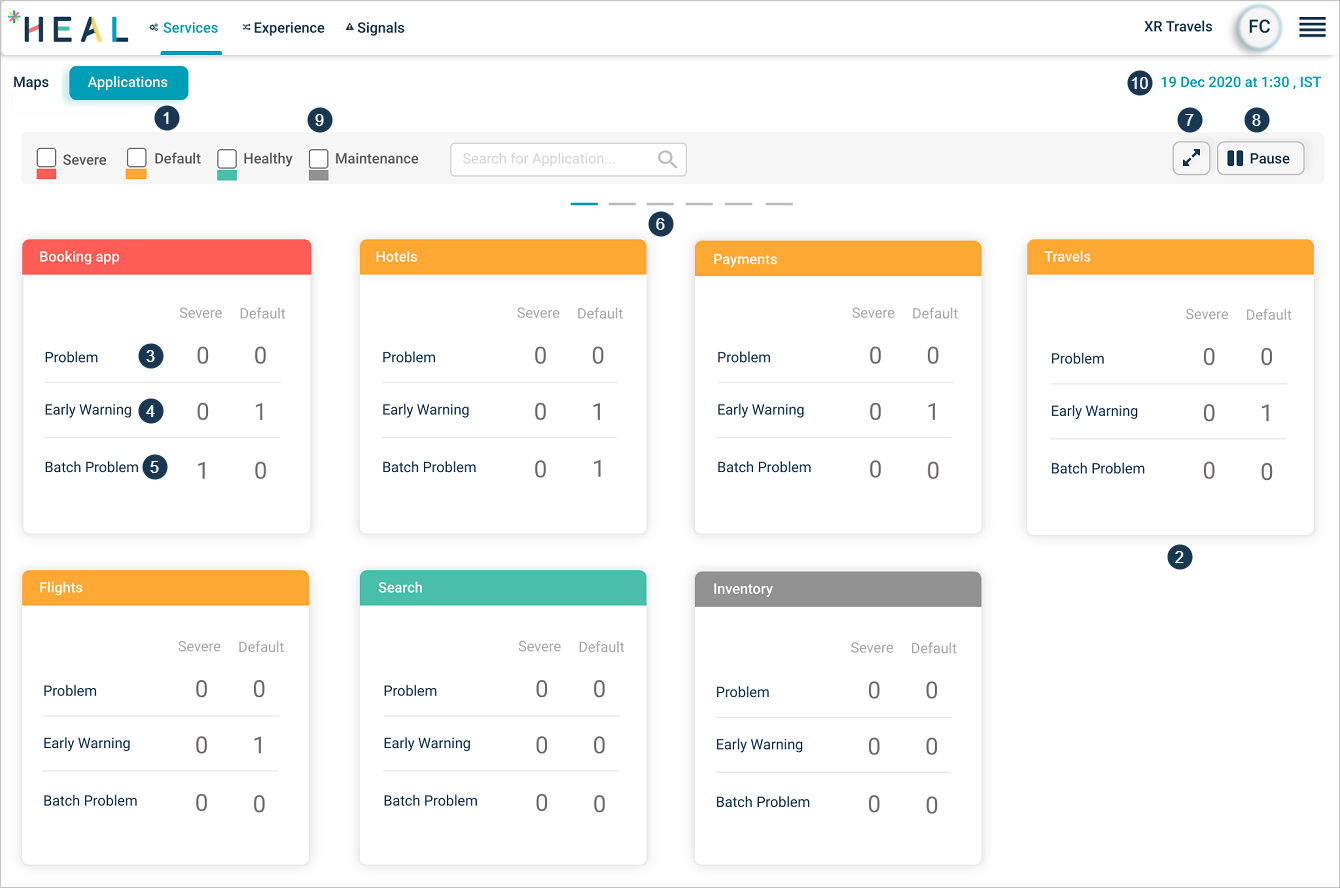Click the HEAL logo
1340x888 pixels.
(x=68, y=28)
